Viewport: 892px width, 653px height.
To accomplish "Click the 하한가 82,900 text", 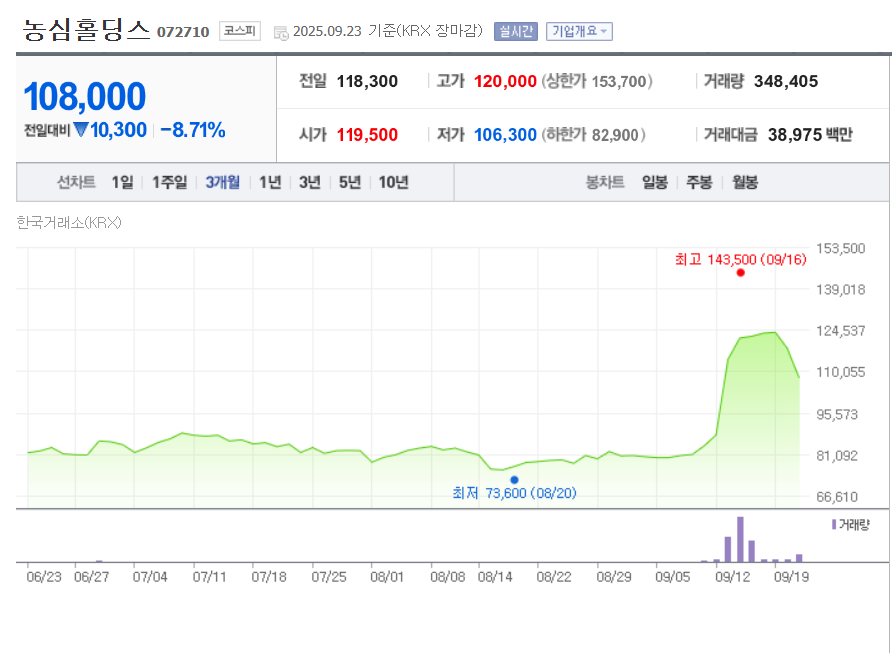I will pyautogui.click(x=593, y=135).
